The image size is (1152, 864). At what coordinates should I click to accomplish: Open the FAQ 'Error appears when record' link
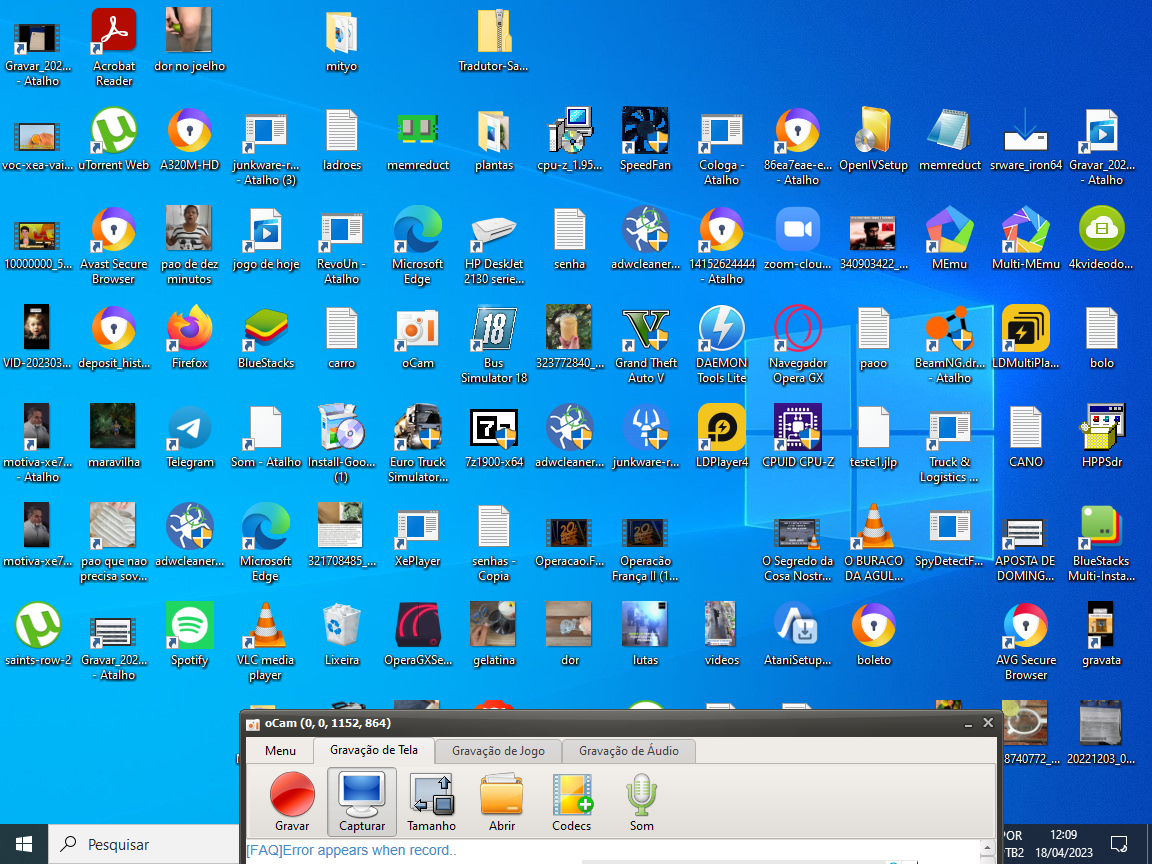coord(351,850)
